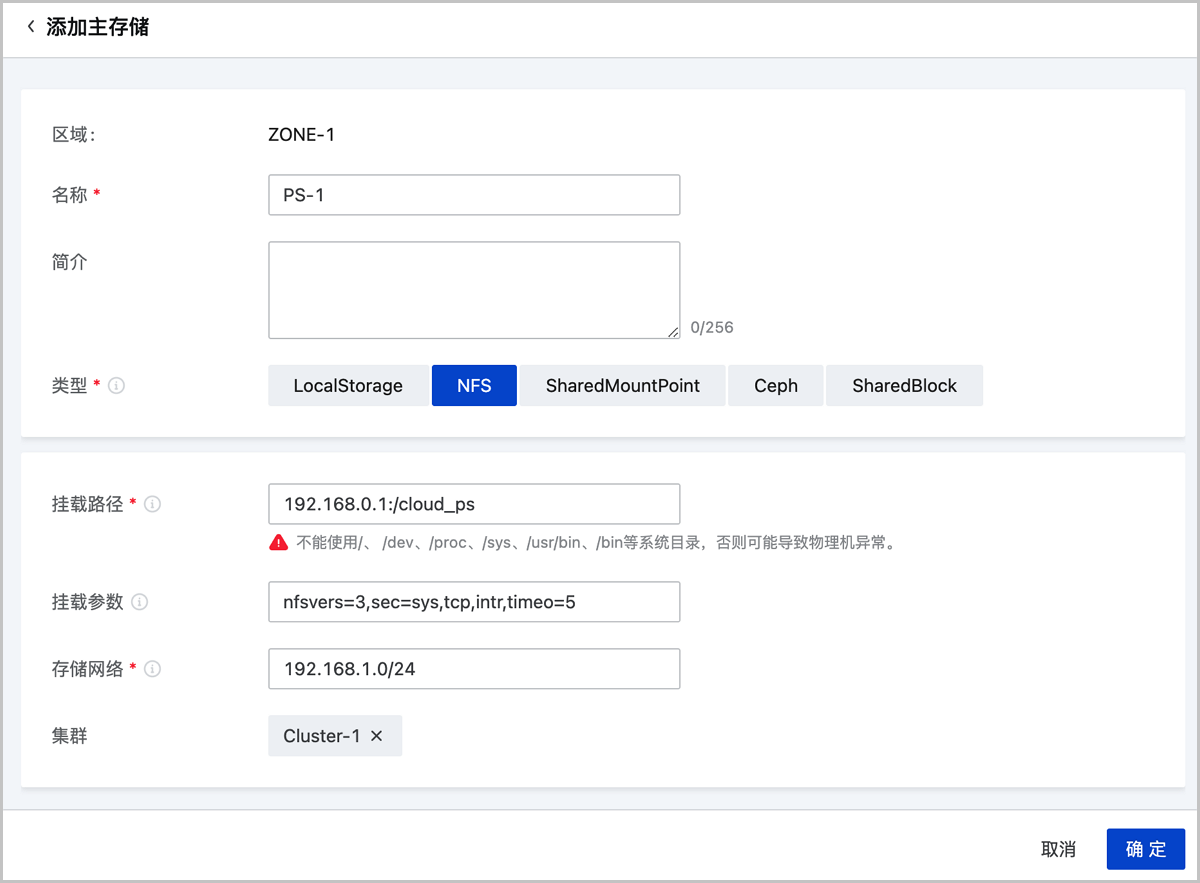Screen dimensions: 1200x883
Task: Click info icon next to 存储网络 label
Action: [153, 669]
